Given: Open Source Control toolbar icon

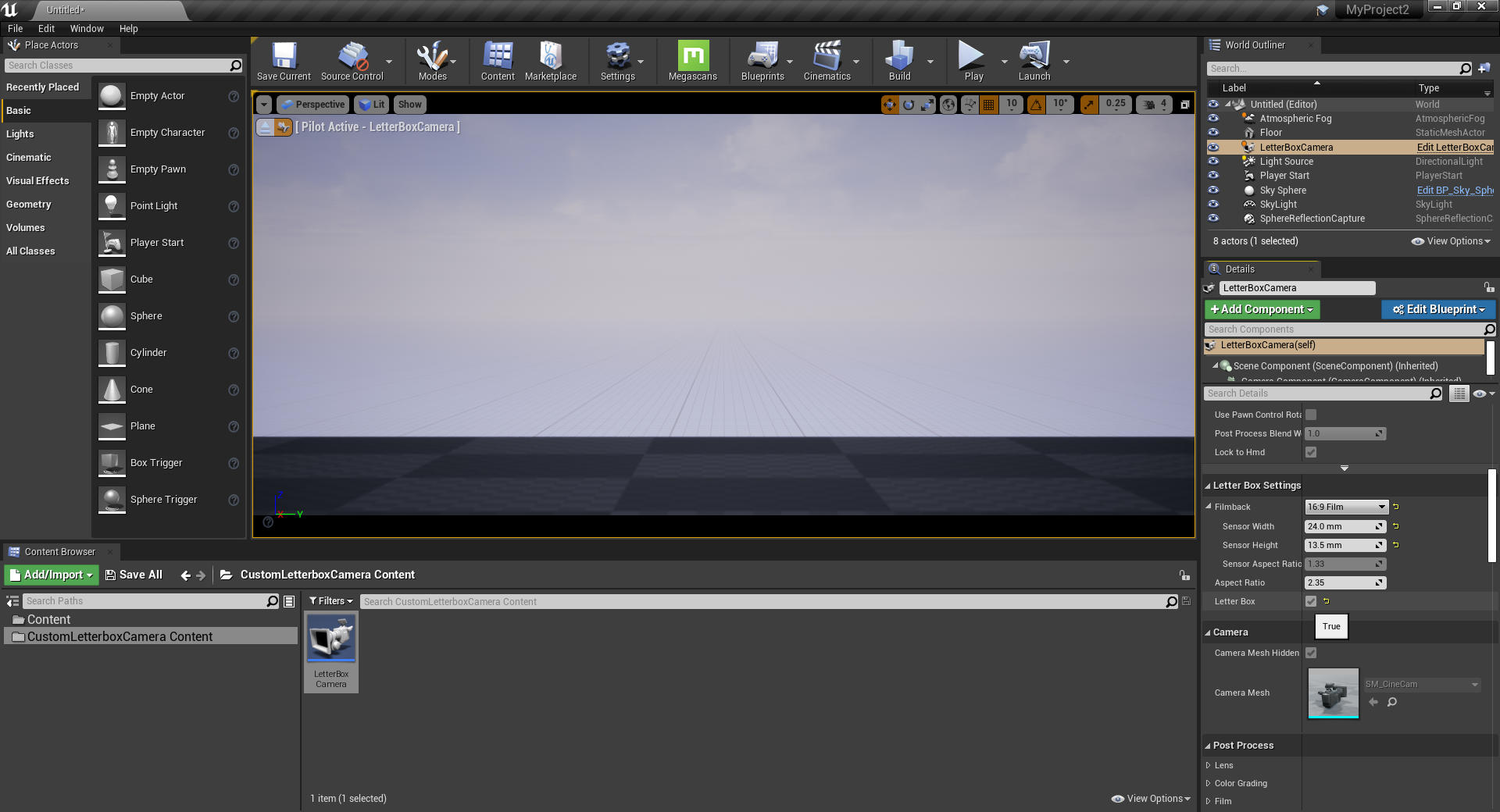Looking at the screenshot, I should click(352, 61).
